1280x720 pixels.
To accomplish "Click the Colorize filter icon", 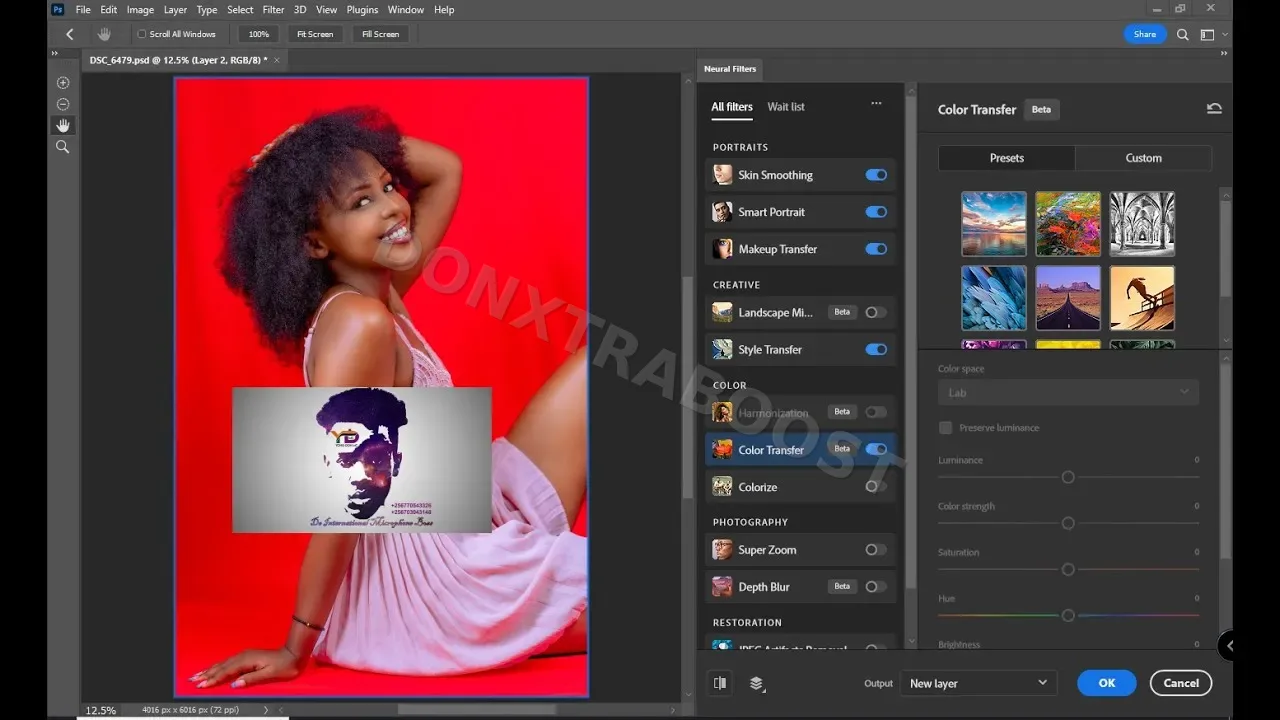I will click(x=722, y=487).
